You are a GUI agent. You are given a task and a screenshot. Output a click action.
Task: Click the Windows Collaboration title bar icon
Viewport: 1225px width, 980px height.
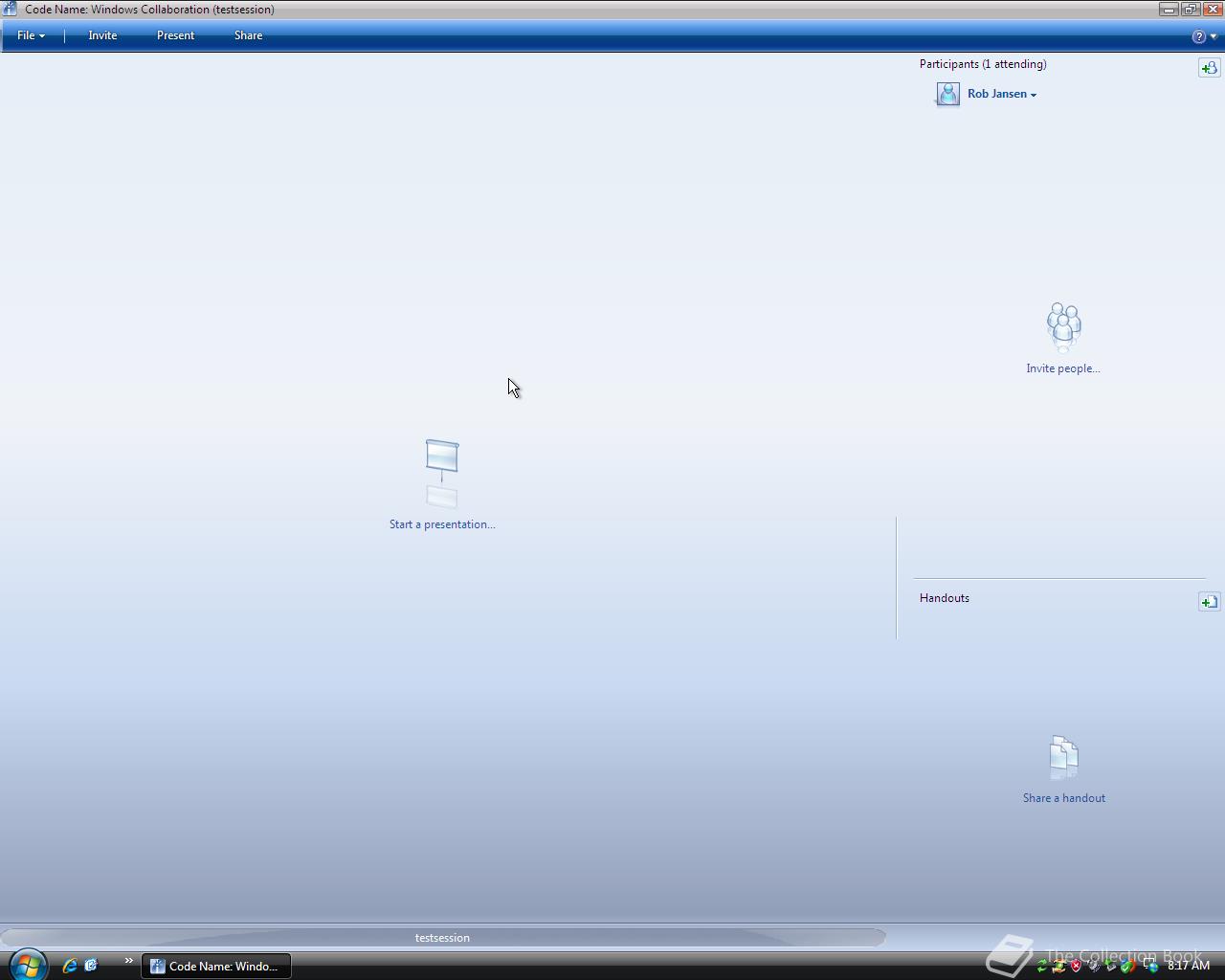[x=10, y=9]
